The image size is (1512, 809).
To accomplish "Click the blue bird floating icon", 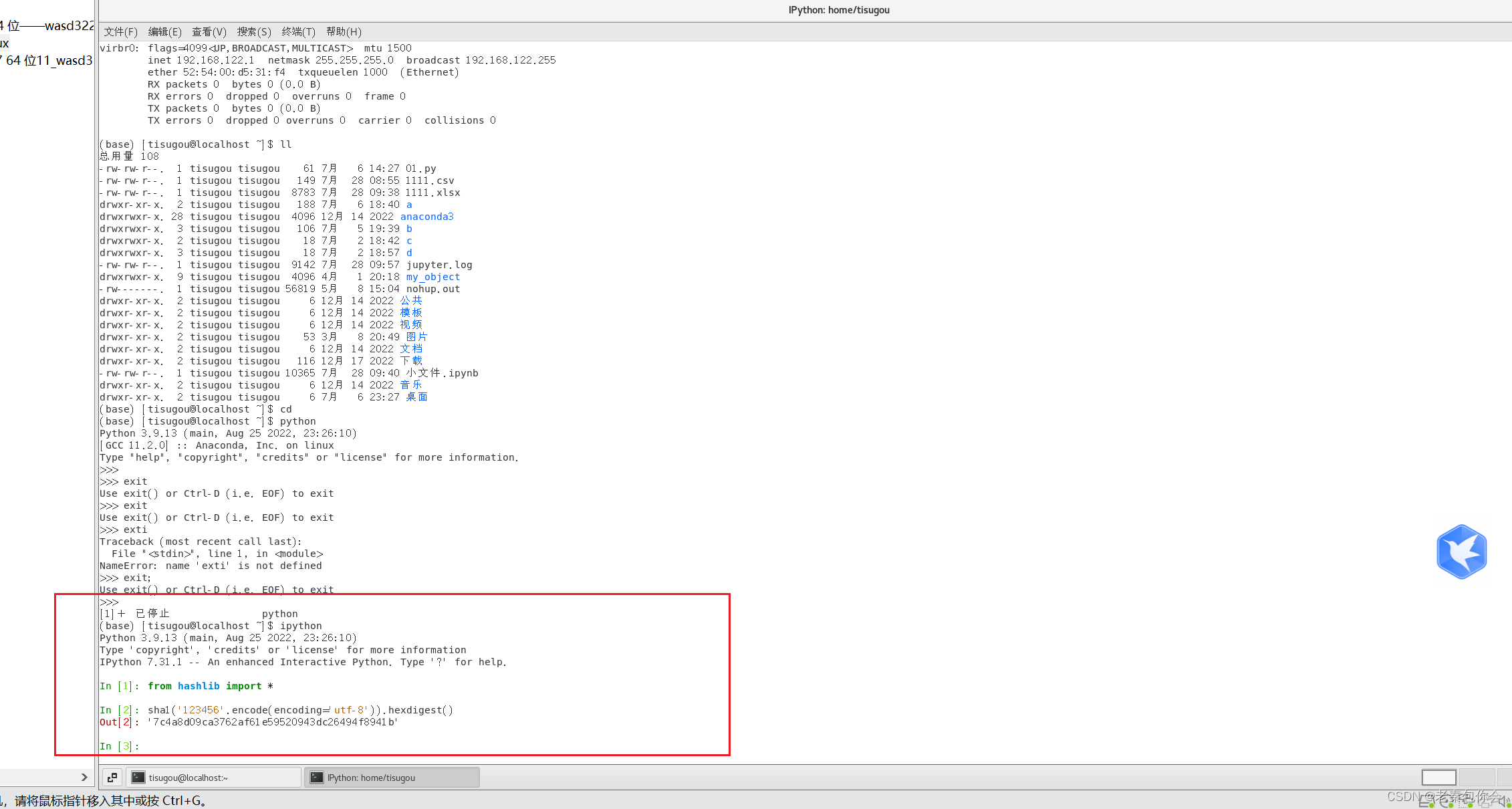I will coord(1462,552).
